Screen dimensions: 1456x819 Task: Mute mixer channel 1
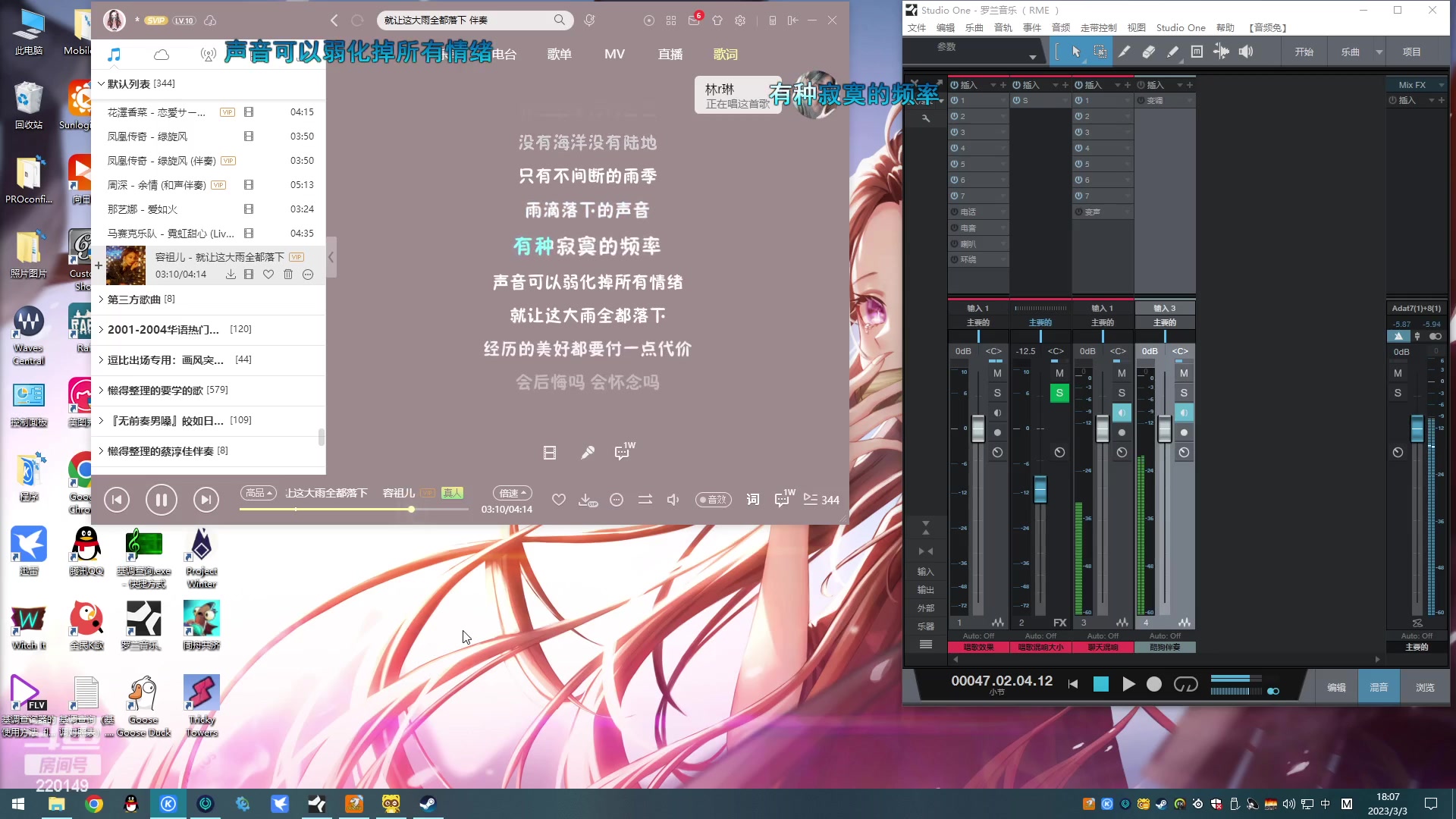(x=997, y=373)
